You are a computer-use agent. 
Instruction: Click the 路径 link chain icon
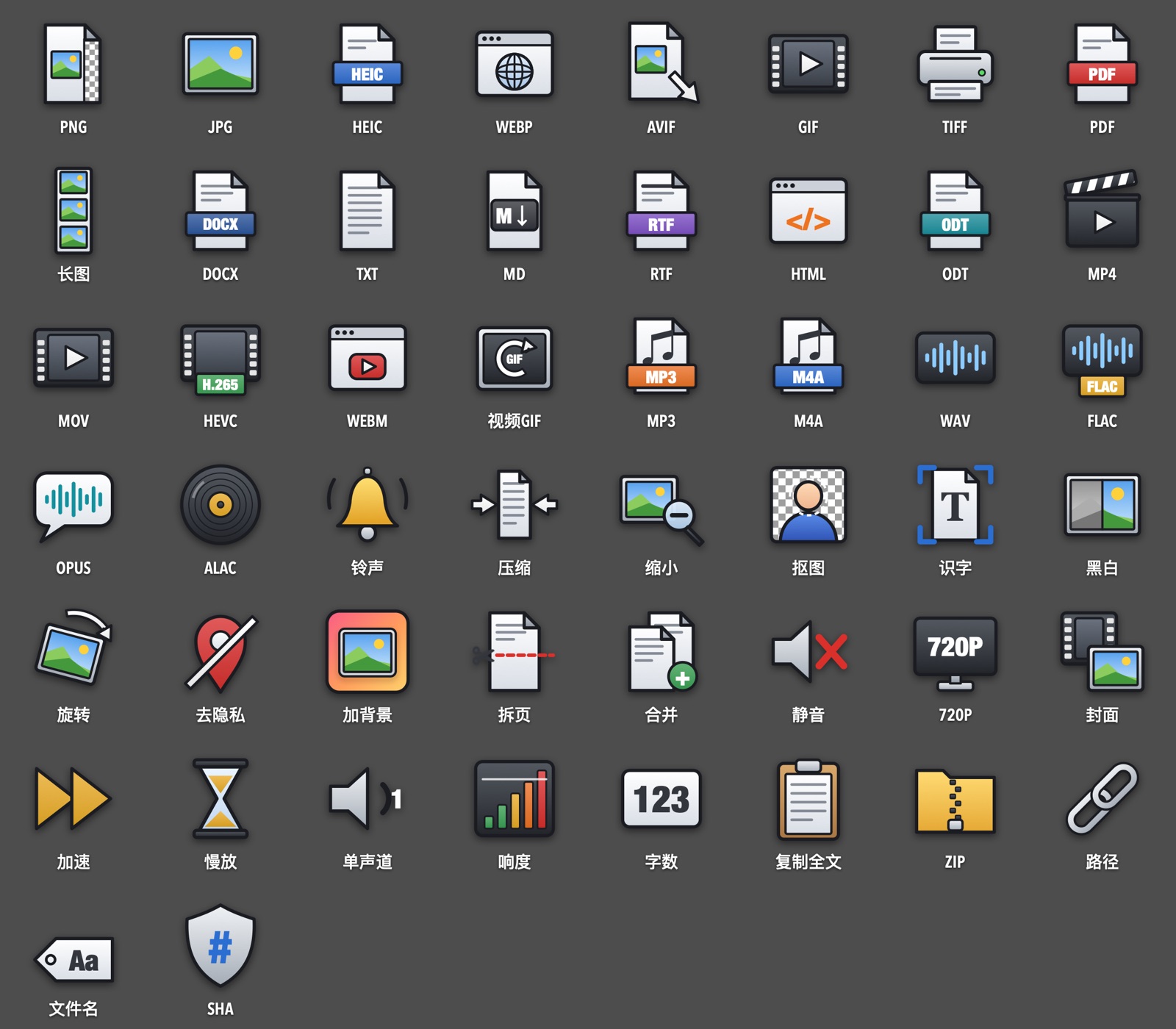[1102, 799]
